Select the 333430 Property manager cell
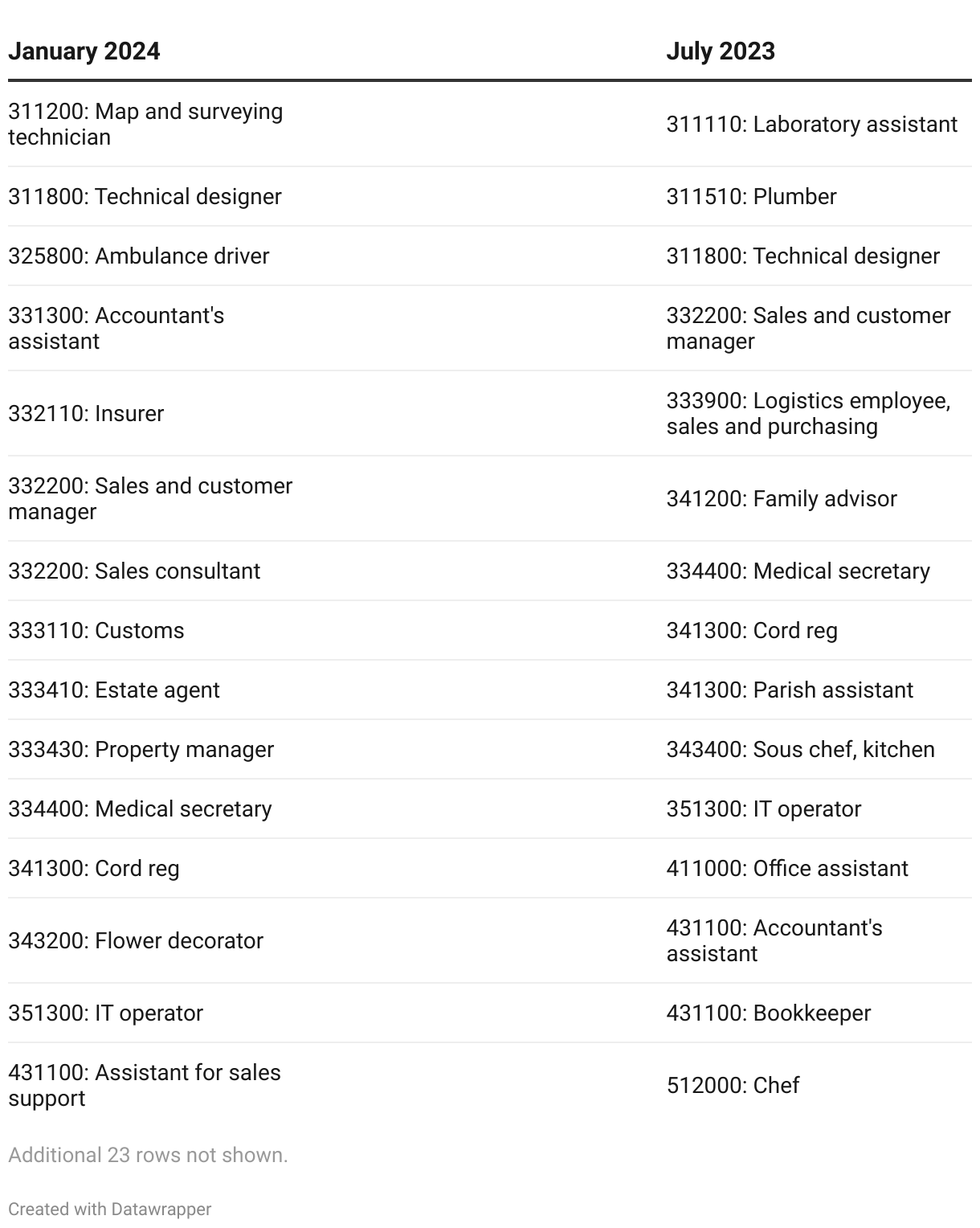980x1228 pixels. (x=141, y=750)
